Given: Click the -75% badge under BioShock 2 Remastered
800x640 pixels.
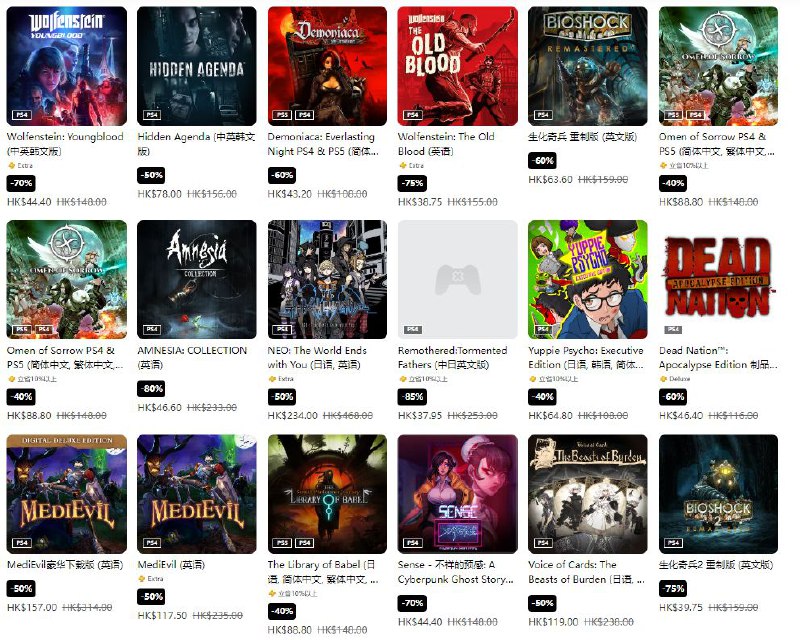Looking at the screenshot, I should point(673,588).
